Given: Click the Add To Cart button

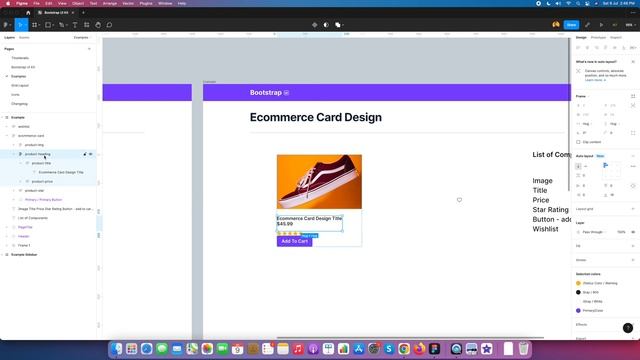Looking at the screenshot, I should pos(294,241).
